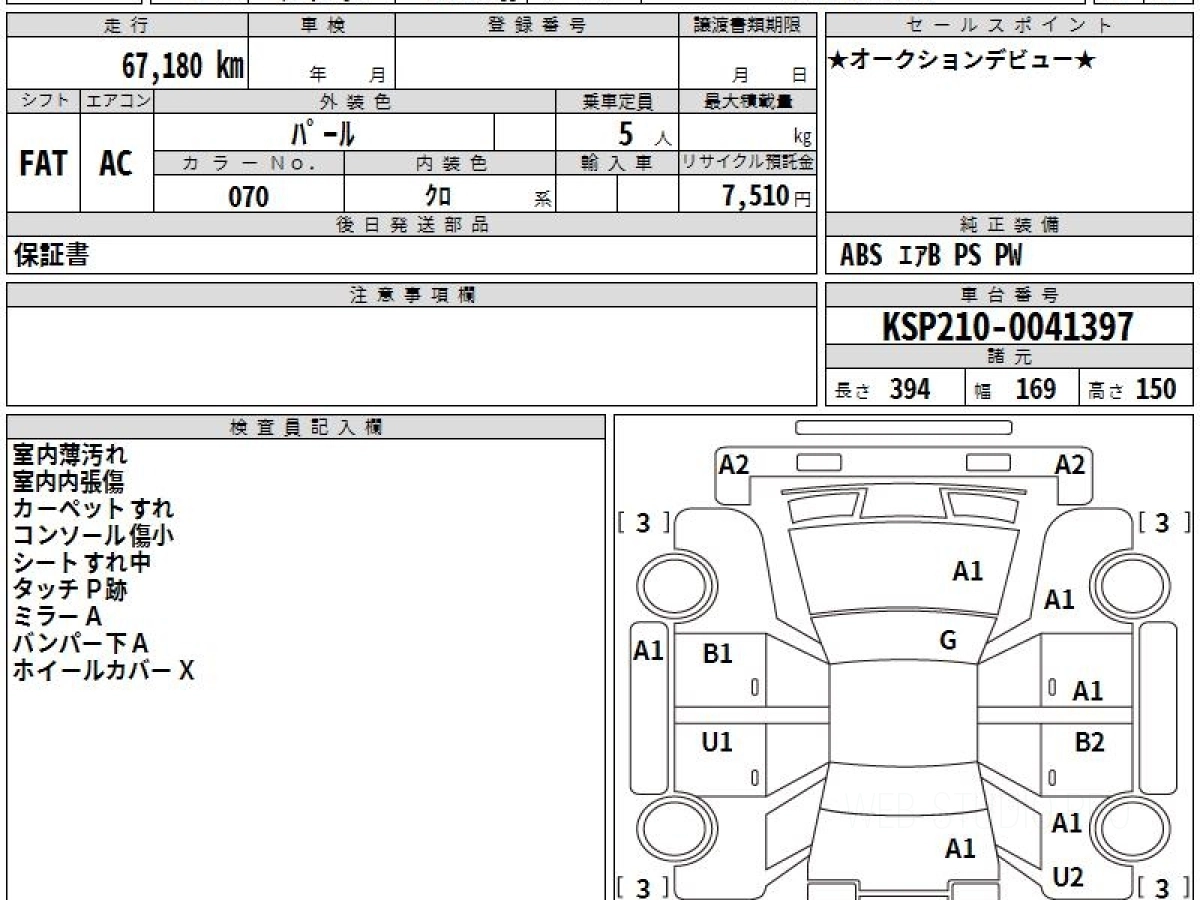Click the タッチP跡 note

coord(70,589)
